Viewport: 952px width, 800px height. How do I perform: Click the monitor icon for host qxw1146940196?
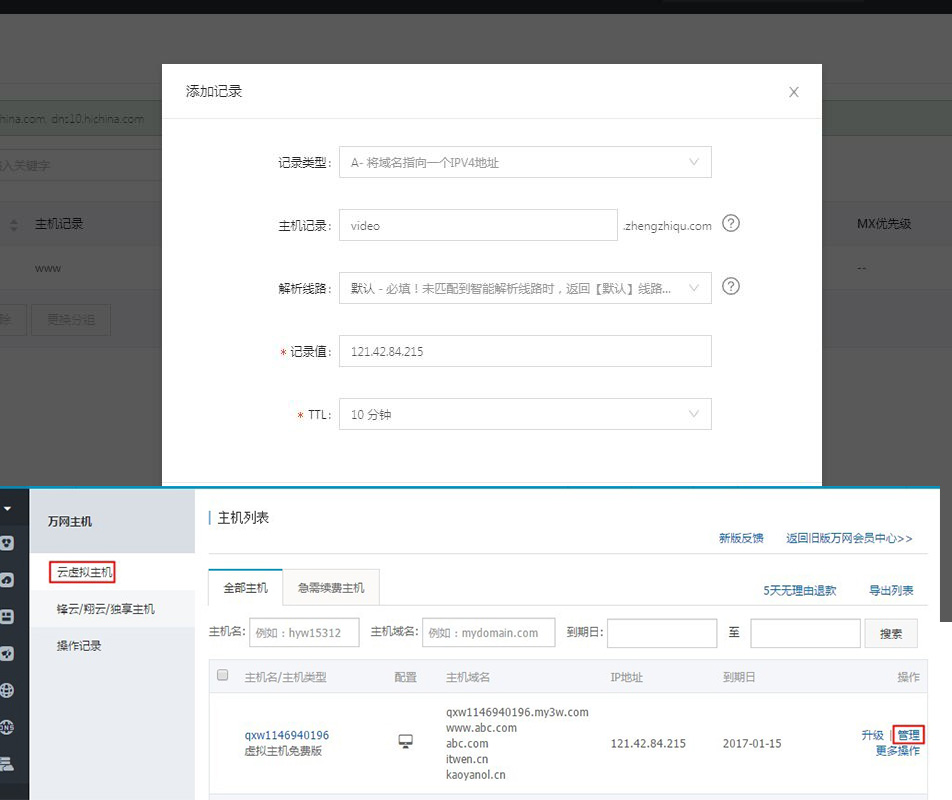[405, 740]
